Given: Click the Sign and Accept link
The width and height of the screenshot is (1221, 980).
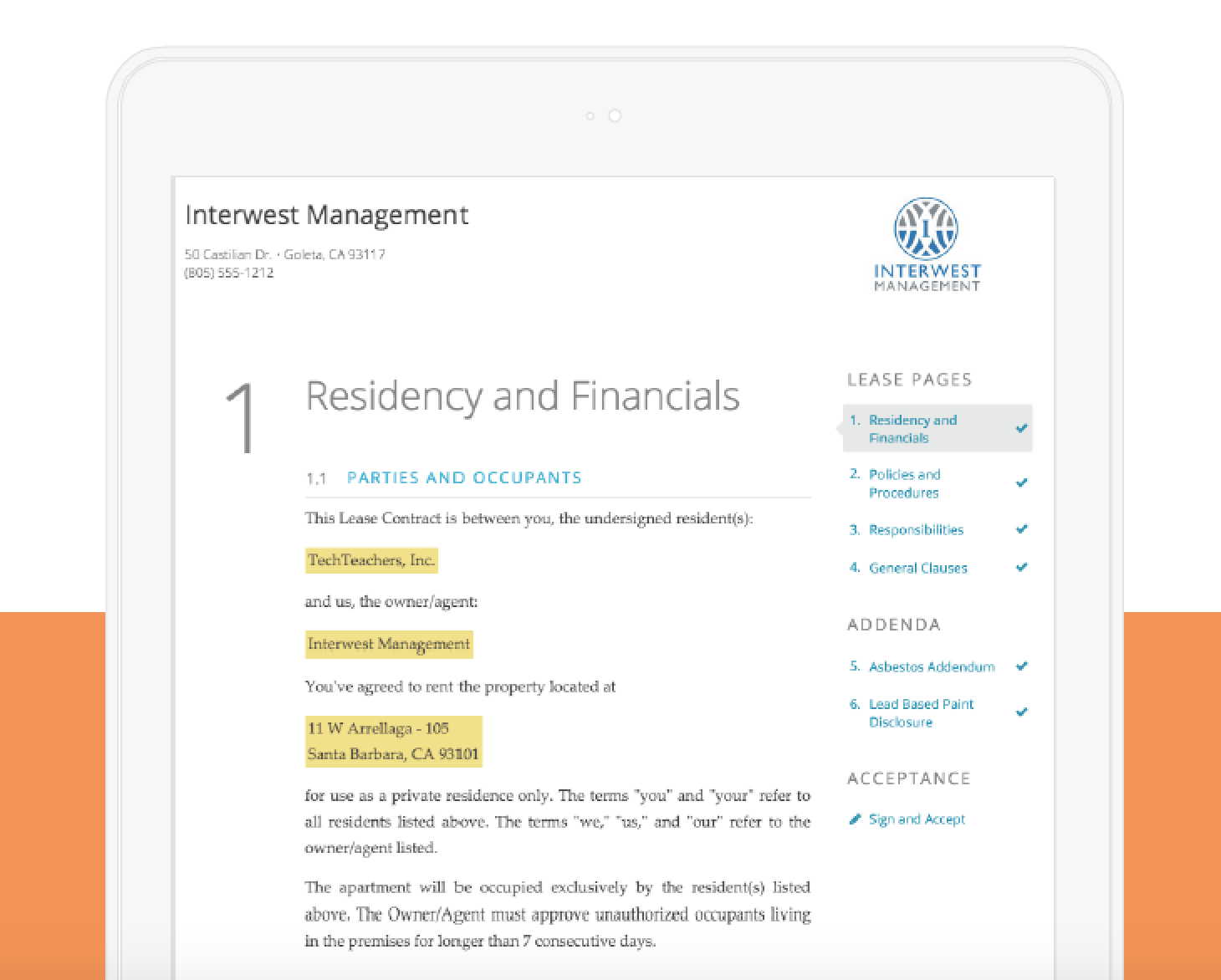Looking at the screenshot, I should coord(917,819).
